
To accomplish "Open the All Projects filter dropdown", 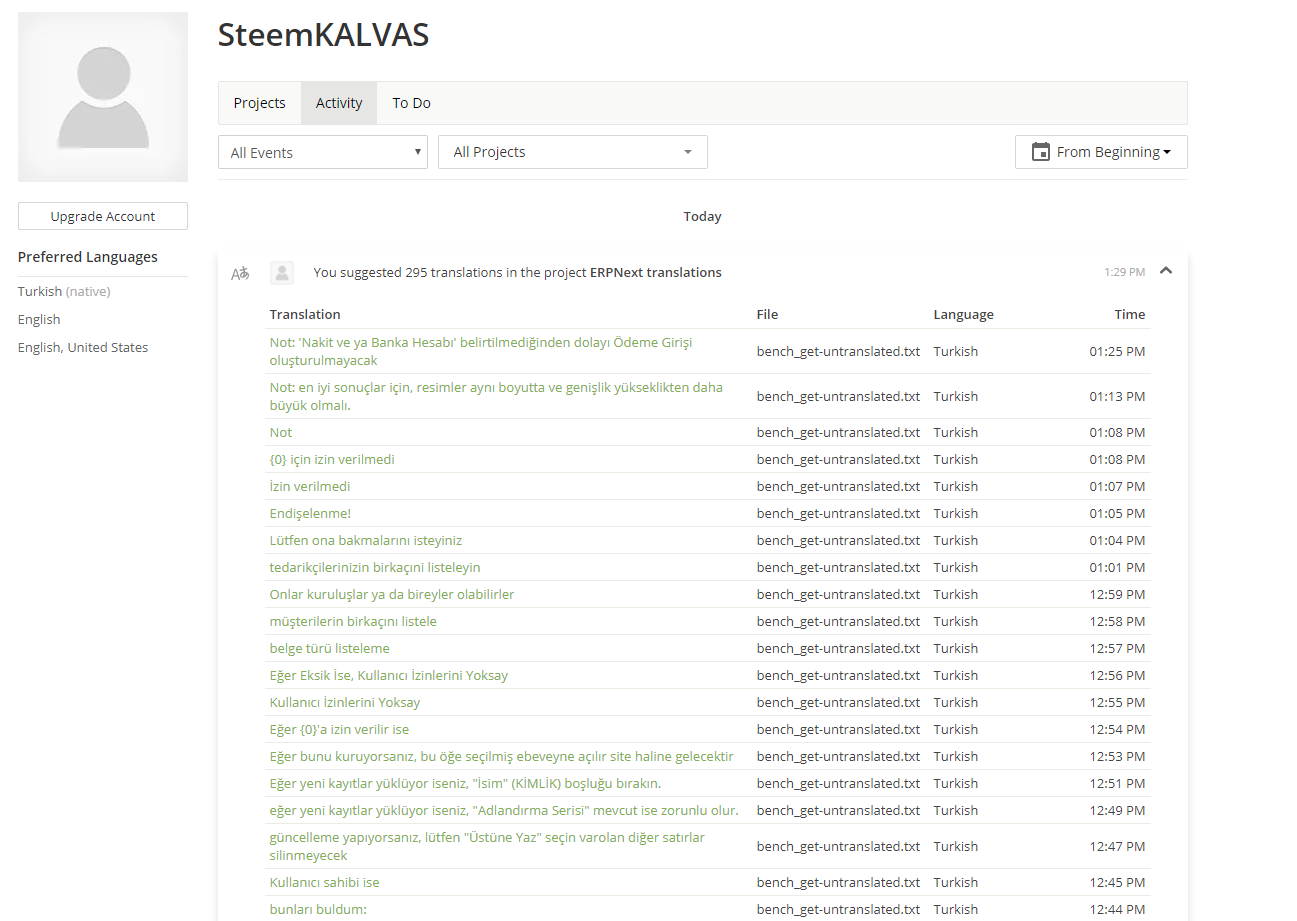I will tap(573, 152).
